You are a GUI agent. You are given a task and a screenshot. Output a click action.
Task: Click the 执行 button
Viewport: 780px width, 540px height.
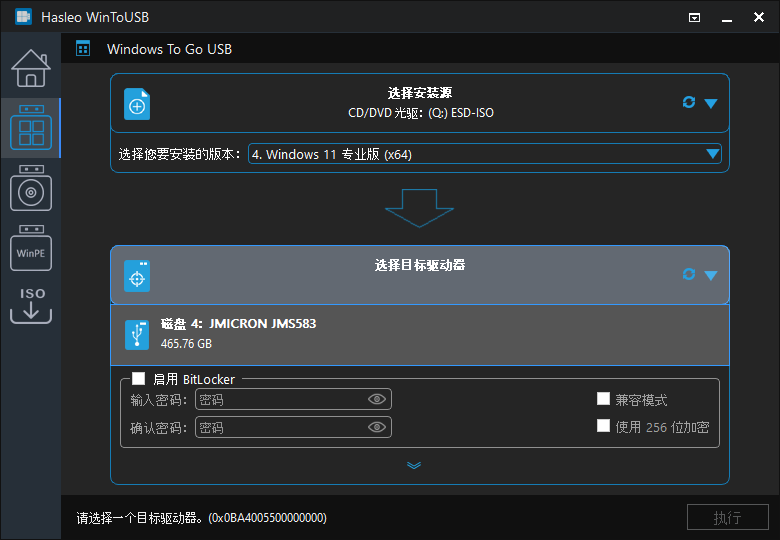tap(728, 517)
